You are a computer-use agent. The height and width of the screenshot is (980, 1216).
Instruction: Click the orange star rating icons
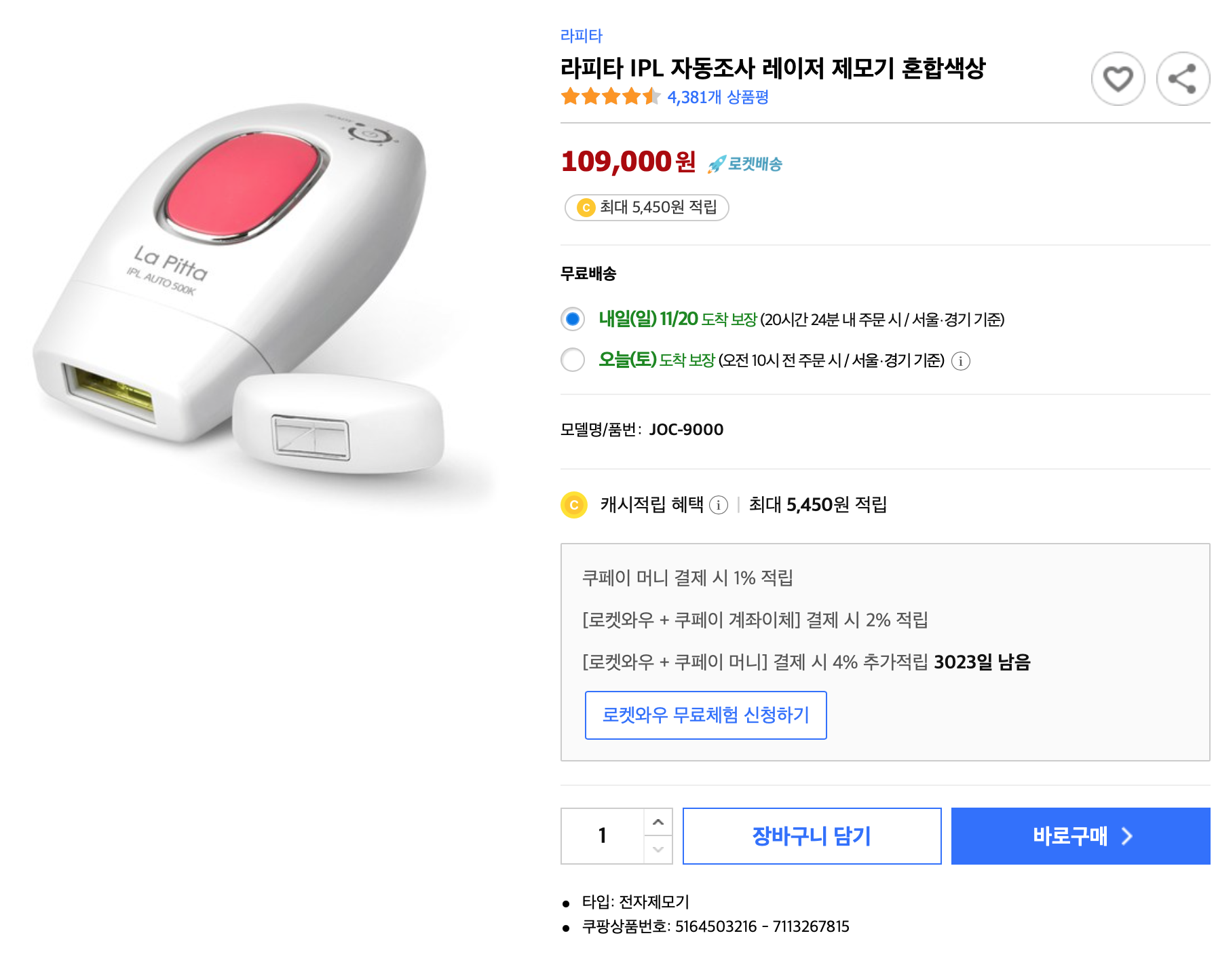click(610, 97)
